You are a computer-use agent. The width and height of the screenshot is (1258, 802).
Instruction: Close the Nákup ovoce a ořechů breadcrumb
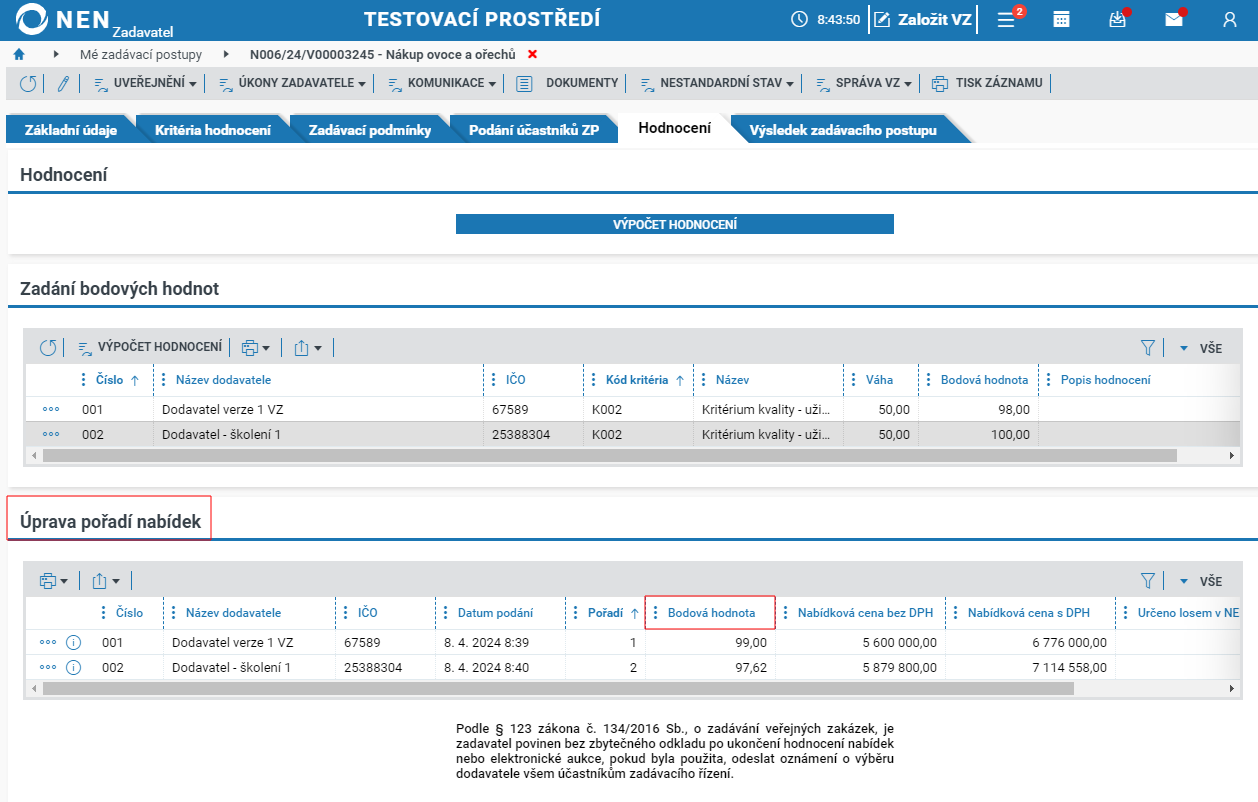pos(532,54)
